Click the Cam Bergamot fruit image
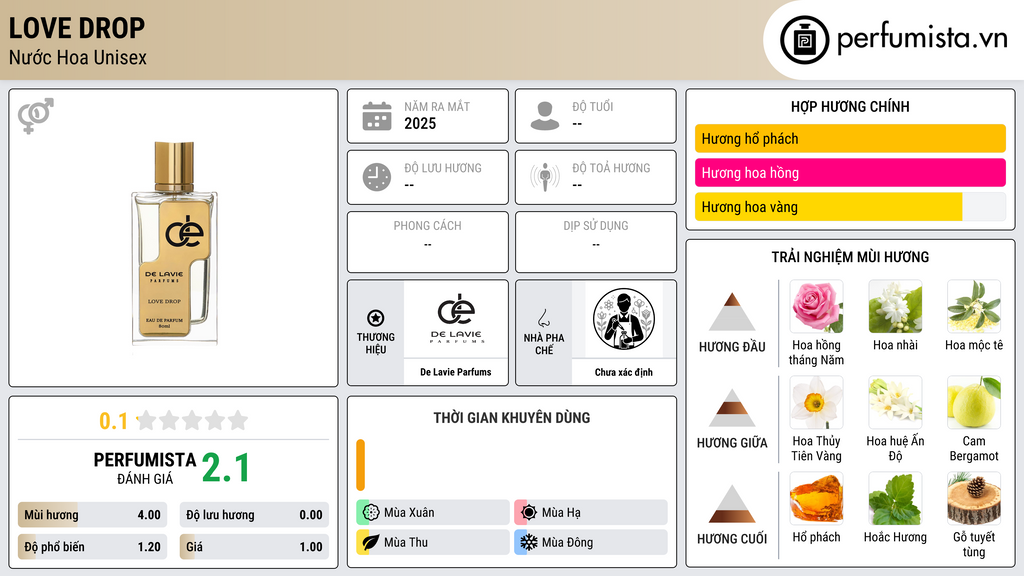The height and width of the screenshot is (576, 1024). (x=974, y=403)
